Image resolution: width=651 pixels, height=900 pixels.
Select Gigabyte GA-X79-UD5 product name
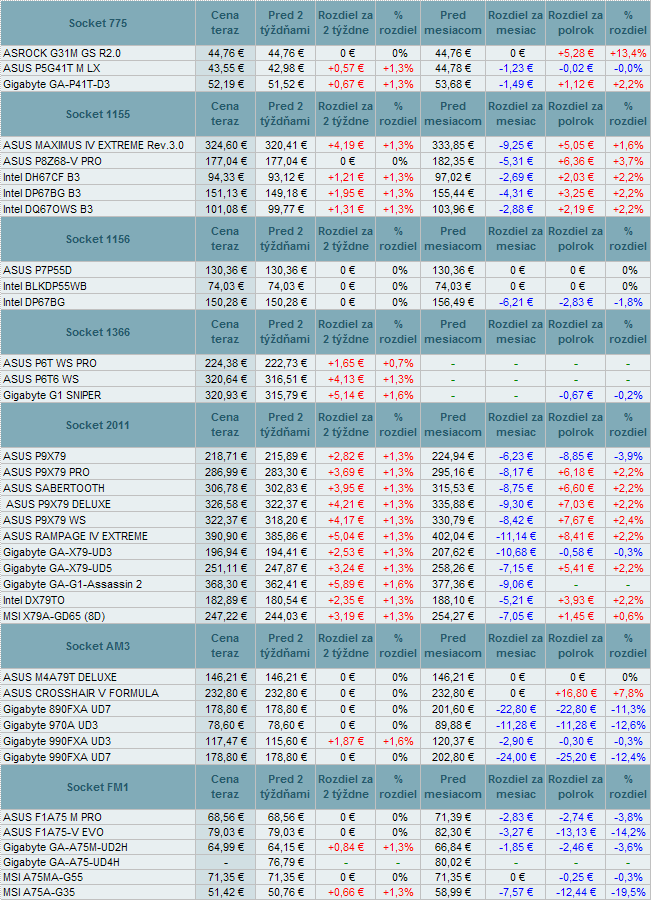tap(57, 569)
